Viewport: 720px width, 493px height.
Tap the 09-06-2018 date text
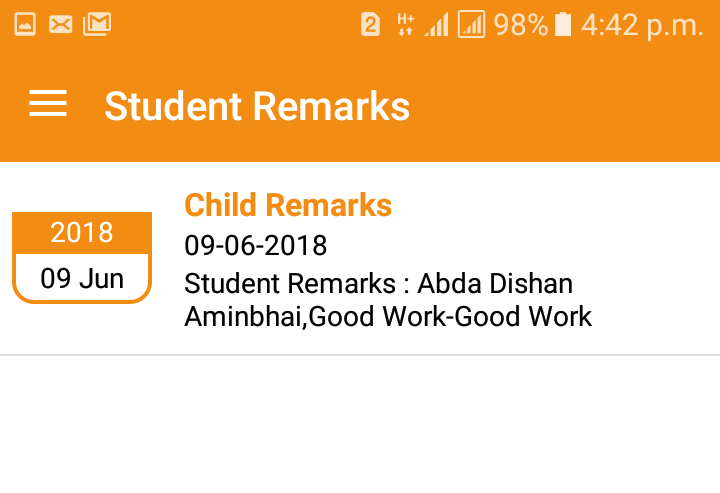[256, 245]
